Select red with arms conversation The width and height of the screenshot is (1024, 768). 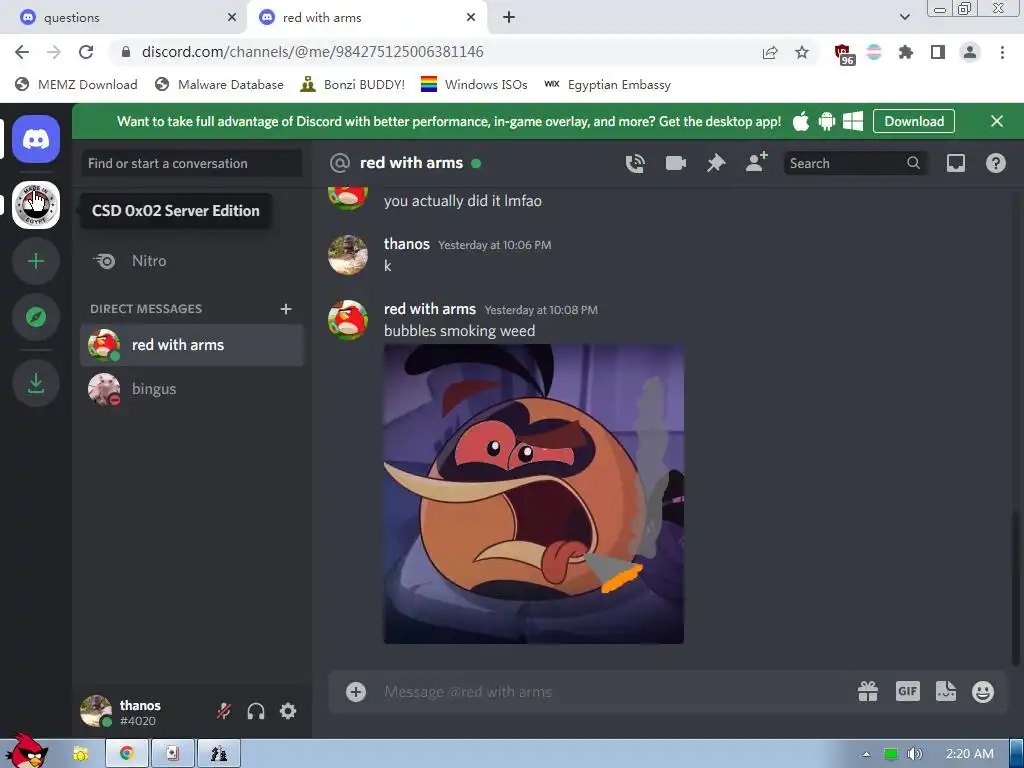192,345
